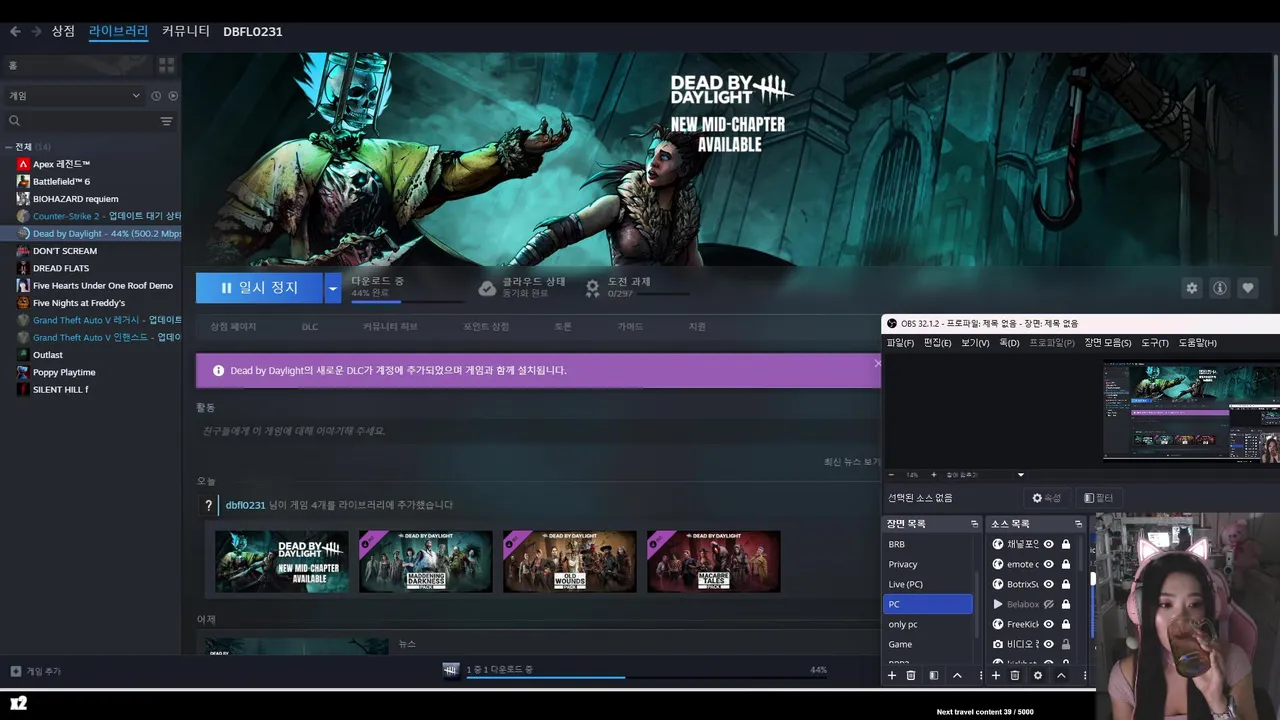The image size is (1280, 720).
Task: Pop out the OBS Scenes dock
Action: tap(974, 524)
